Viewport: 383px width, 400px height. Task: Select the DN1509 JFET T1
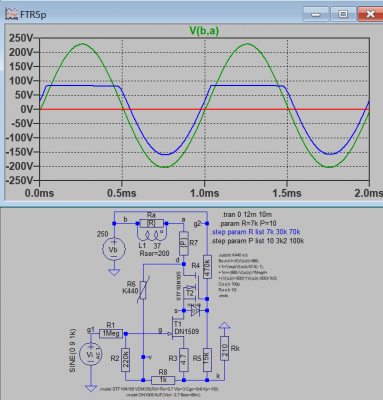tap(177, 329)
